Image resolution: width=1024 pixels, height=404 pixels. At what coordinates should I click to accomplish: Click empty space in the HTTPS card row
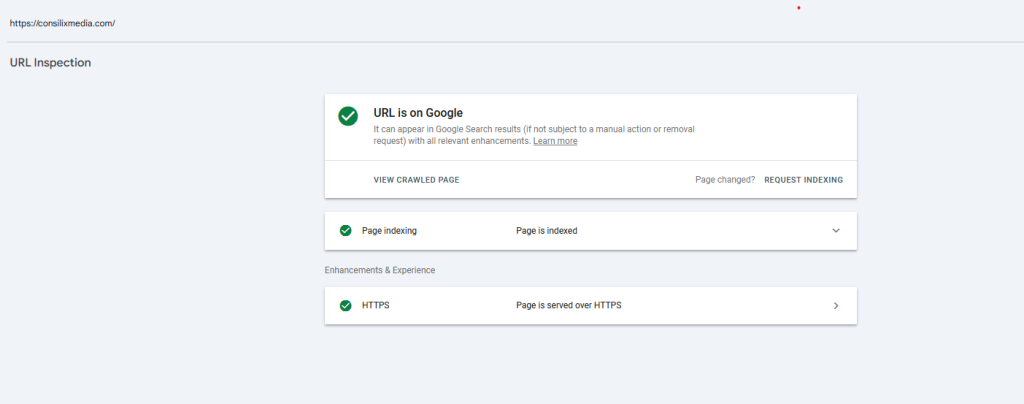[730, 305]
